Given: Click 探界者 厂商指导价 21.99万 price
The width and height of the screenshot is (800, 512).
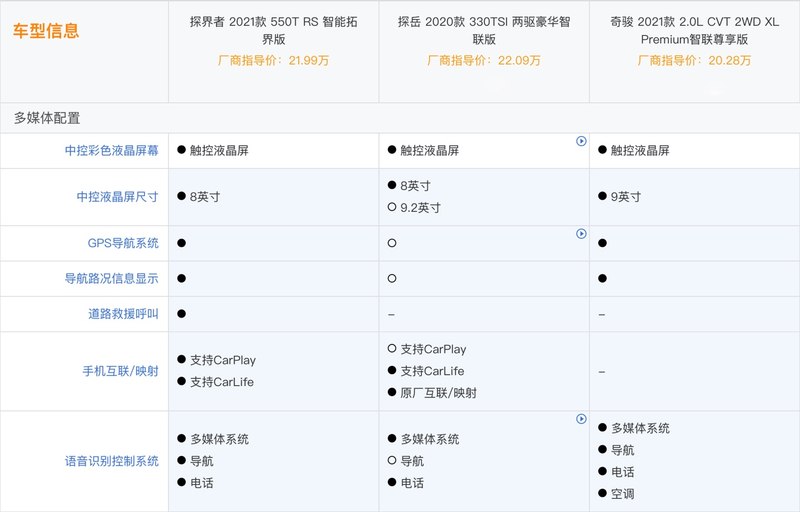Looking at the screenshot, I should [273, 61].
